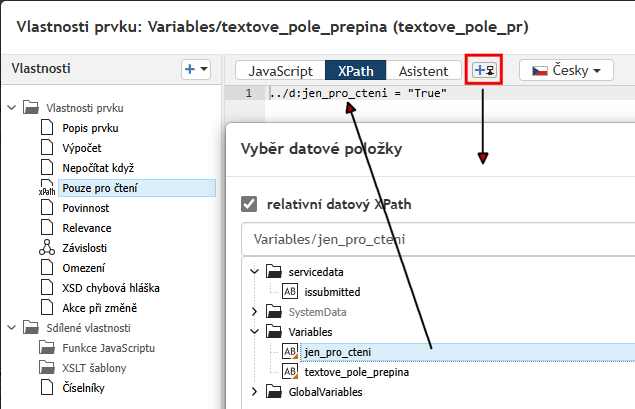Click the Nepočítat když document icon
The image size is (635, 409).
tap(47, 167)
